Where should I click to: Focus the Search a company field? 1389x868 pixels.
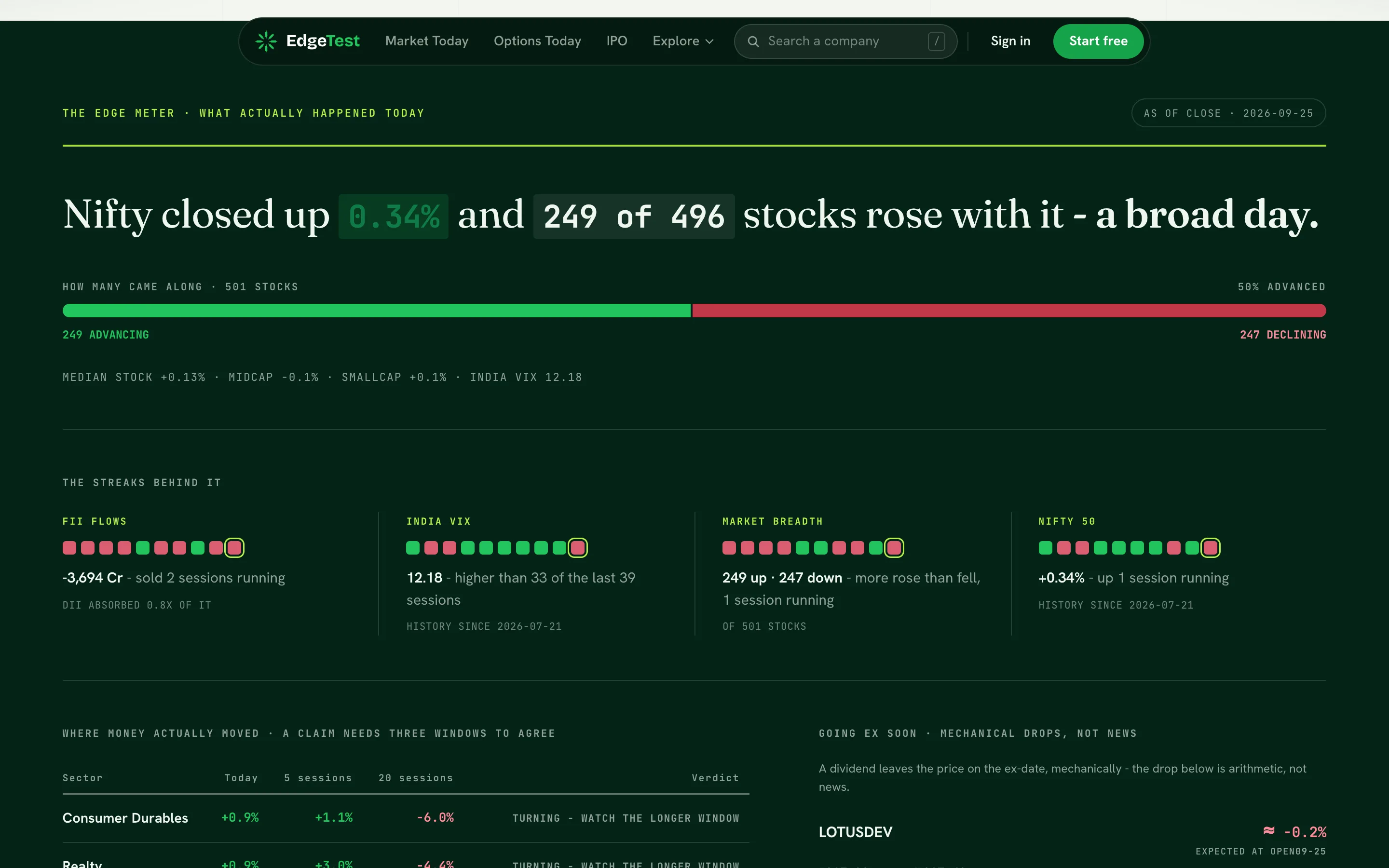845,41
